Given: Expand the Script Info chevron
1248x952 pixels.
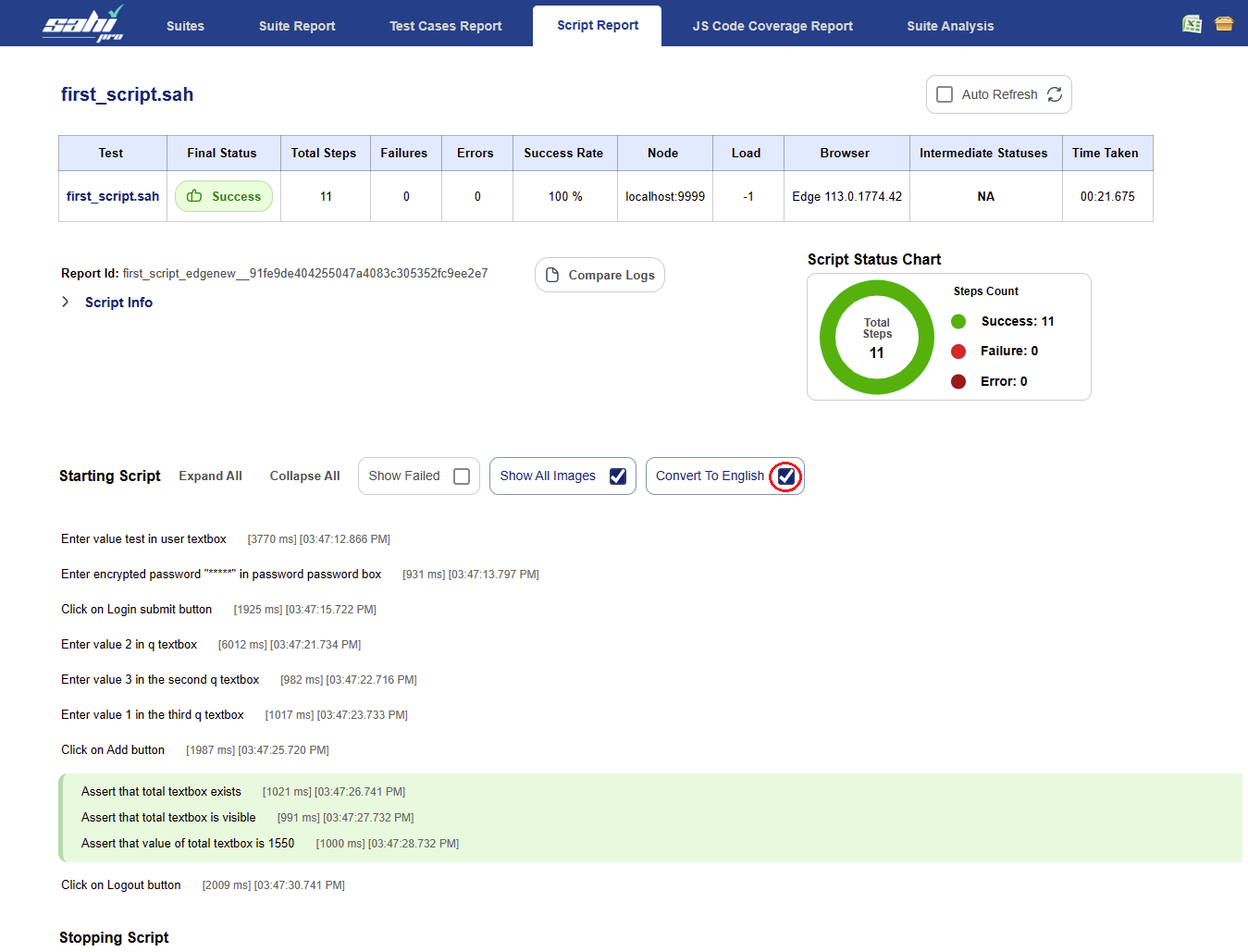Looking at the screenshot, I should tap(66, 303).
